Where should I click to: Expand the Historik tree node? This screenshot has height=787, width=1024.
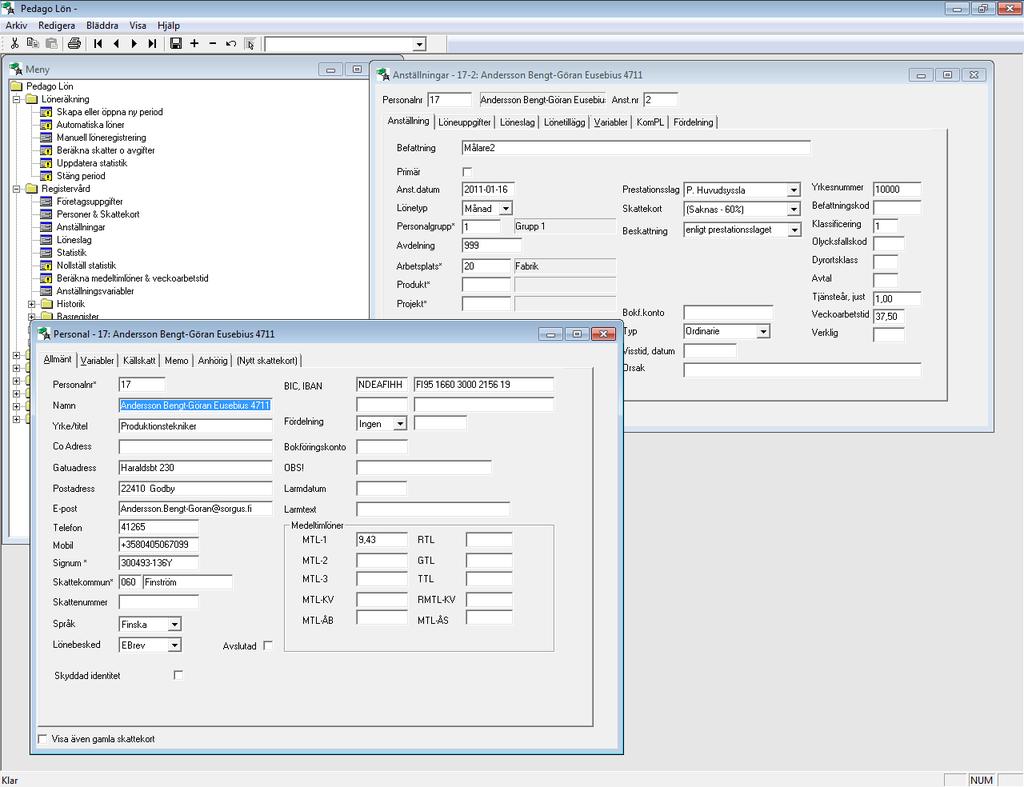[31, 304]
